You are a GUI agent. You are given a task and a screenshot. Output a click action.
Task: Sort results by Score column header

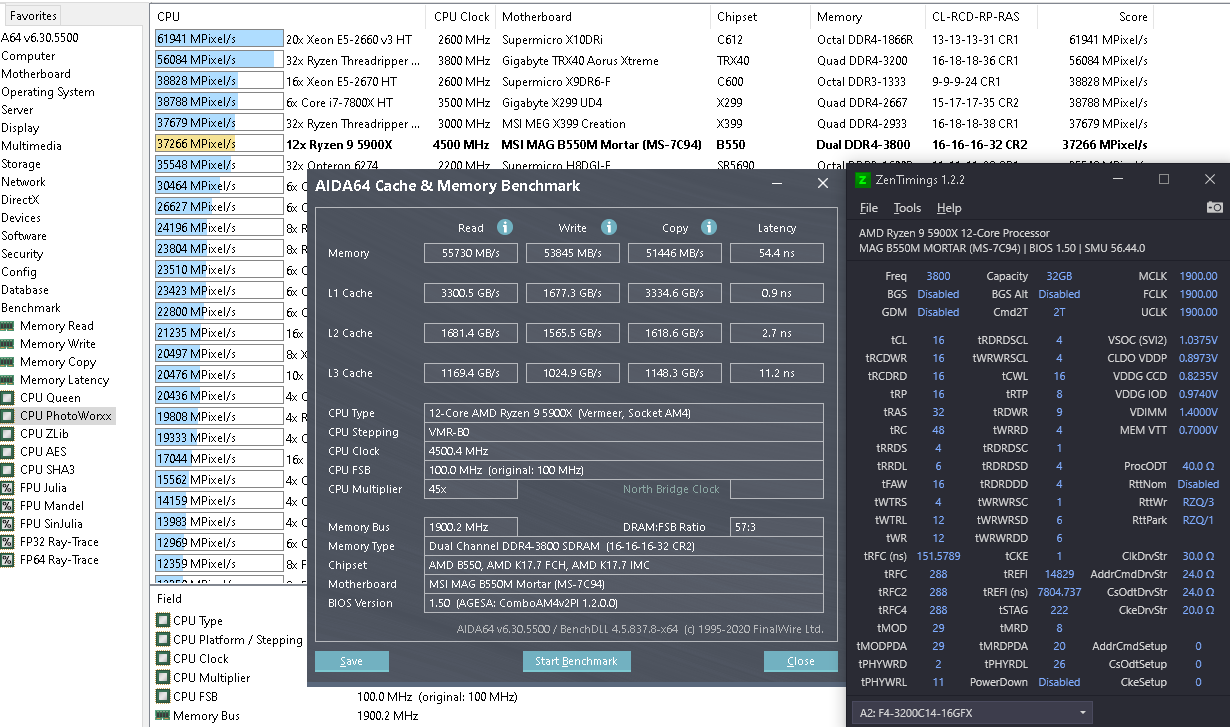(x=1096, y=17)
